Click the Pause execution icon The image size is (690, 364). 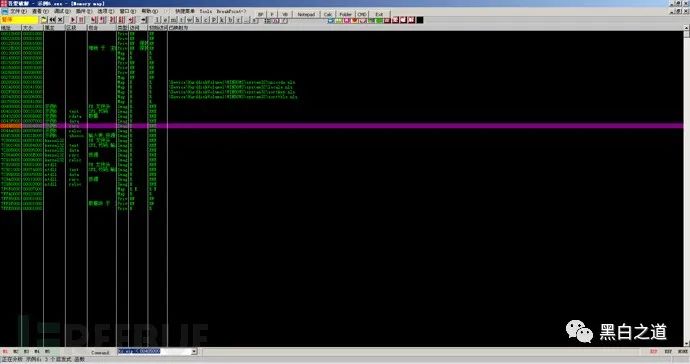click(x=81, y=20)
